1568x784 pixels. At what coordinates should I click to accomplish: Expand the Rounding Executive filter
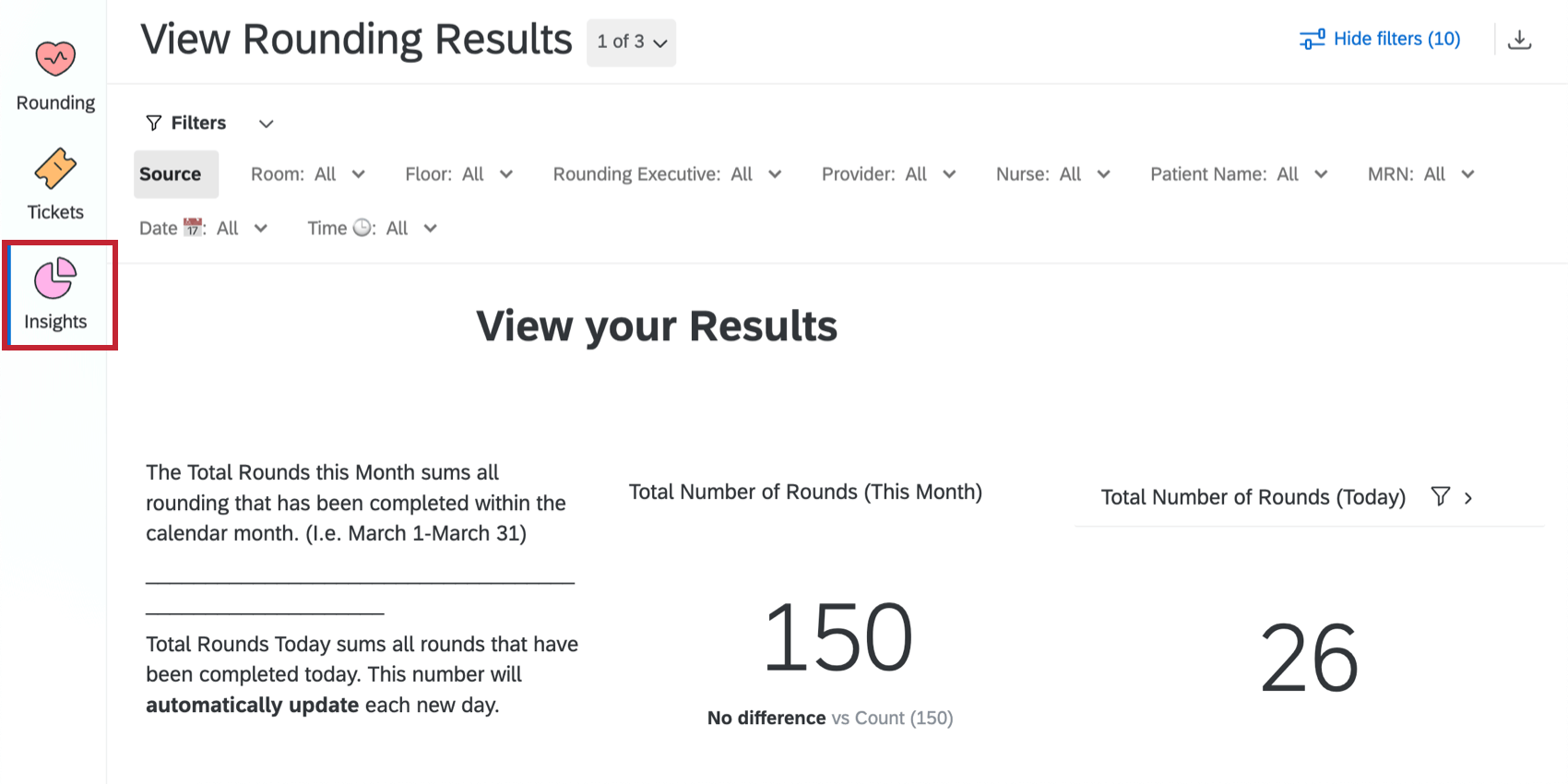667,174
